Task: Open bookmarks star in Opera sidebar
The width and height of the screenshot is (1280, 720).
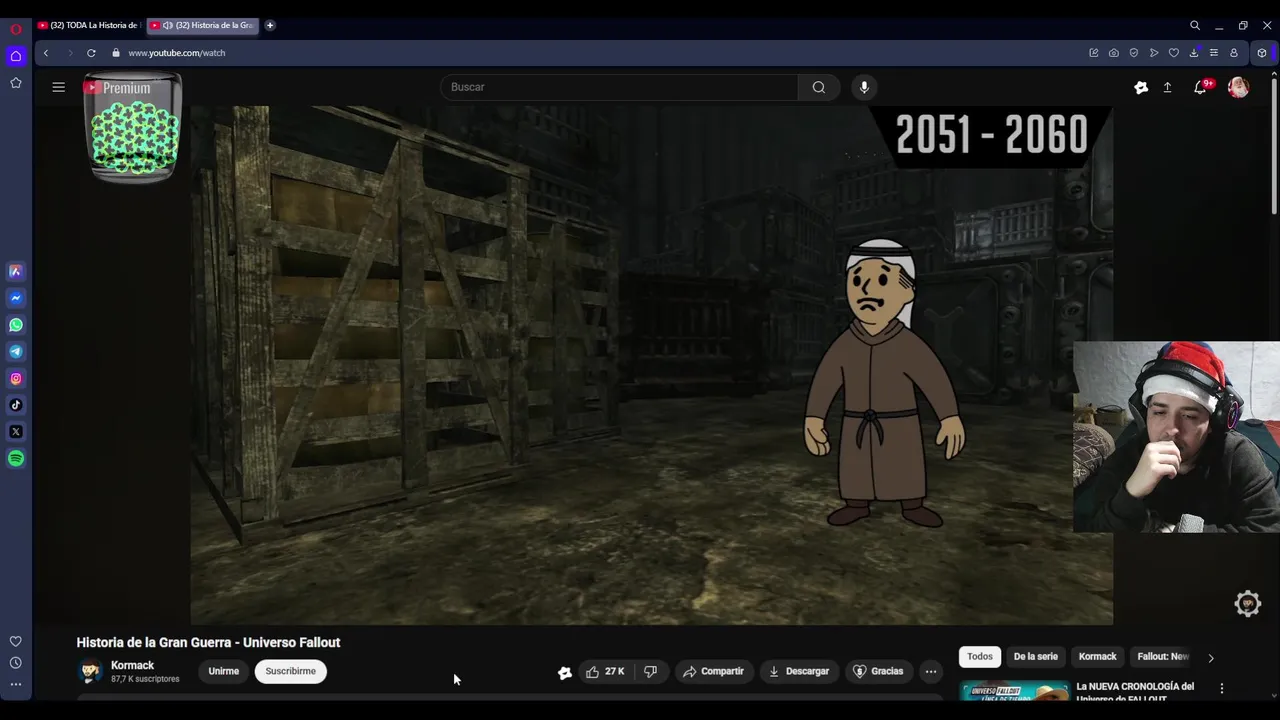Action: [x=16, y=83]
